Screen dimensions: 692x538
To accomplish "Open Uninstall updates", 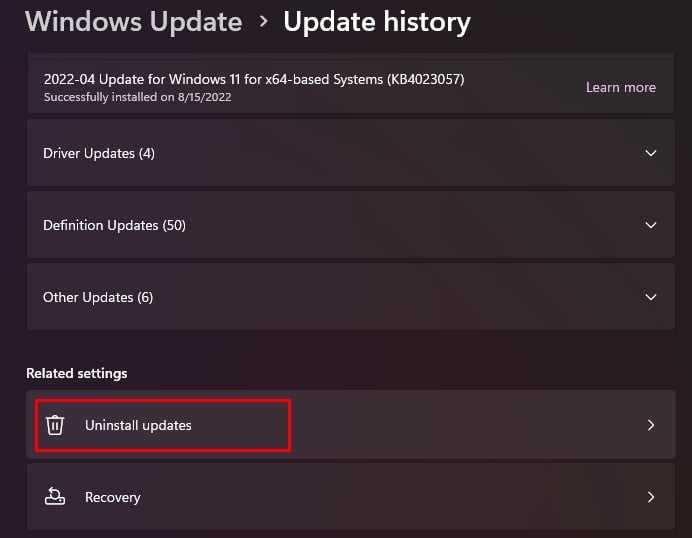I will pyautogui.click(x=138, y=425).
